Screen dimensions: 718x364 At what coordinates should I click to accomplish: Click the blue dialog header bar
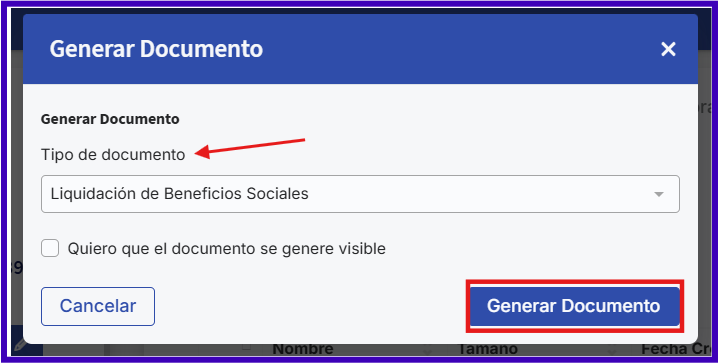tap(360, 49)
